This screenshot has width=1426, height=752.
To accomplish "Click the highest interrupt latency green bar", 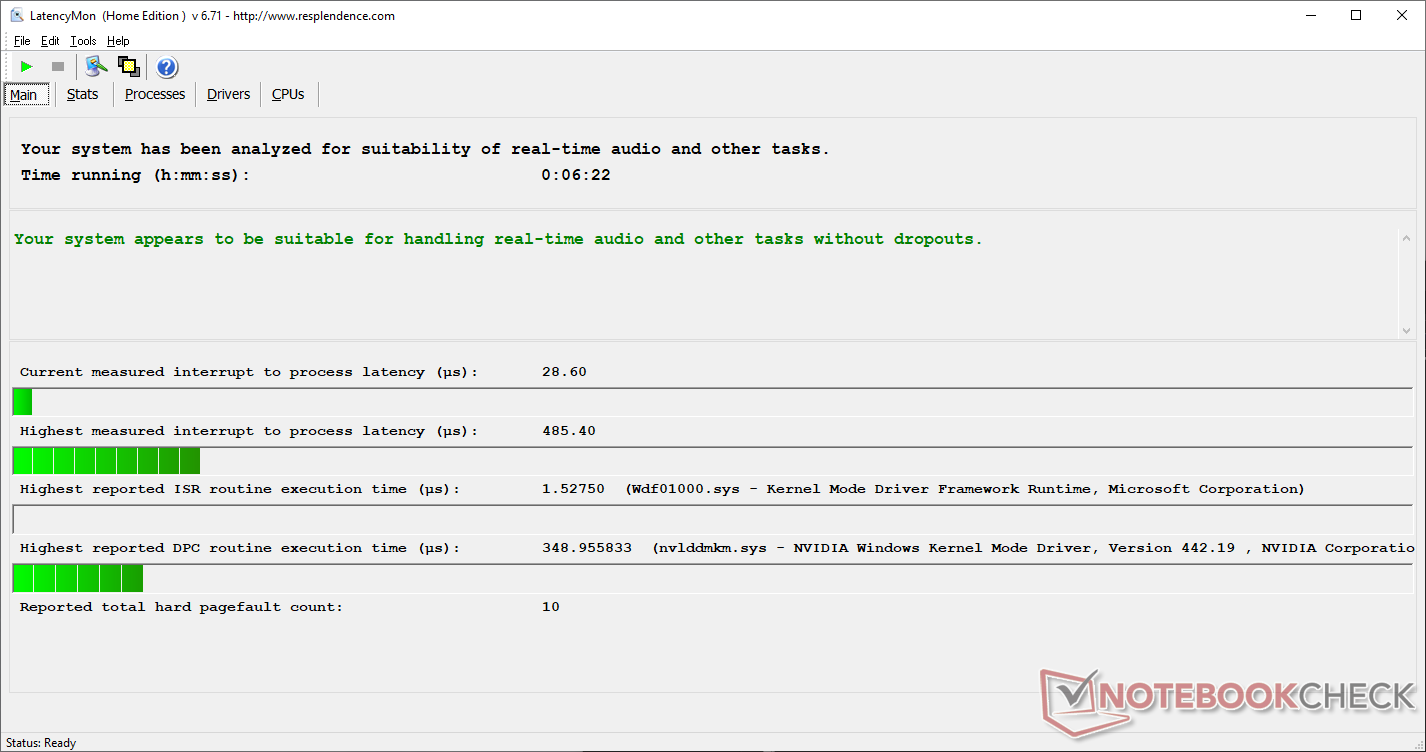I will click(x=106, y=461).
